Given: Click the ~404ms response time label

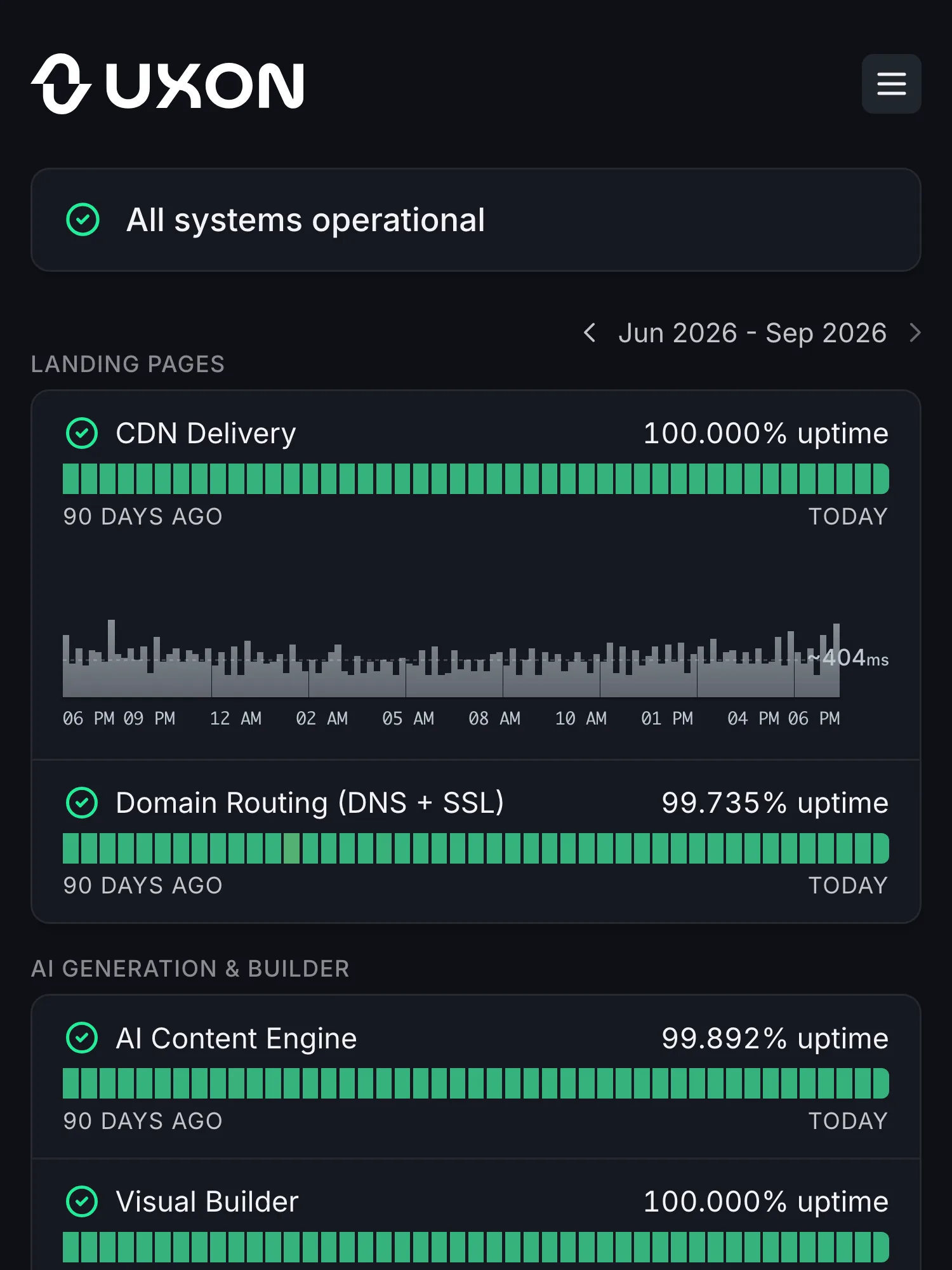Looking at the screenshot, I should [848, 658].
